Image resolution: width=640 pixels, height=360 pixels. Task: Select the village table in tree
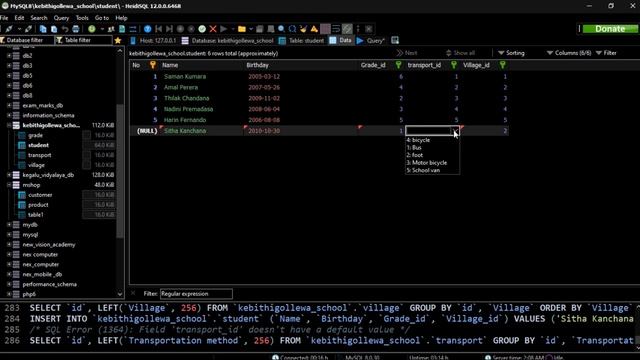point(36,165)
